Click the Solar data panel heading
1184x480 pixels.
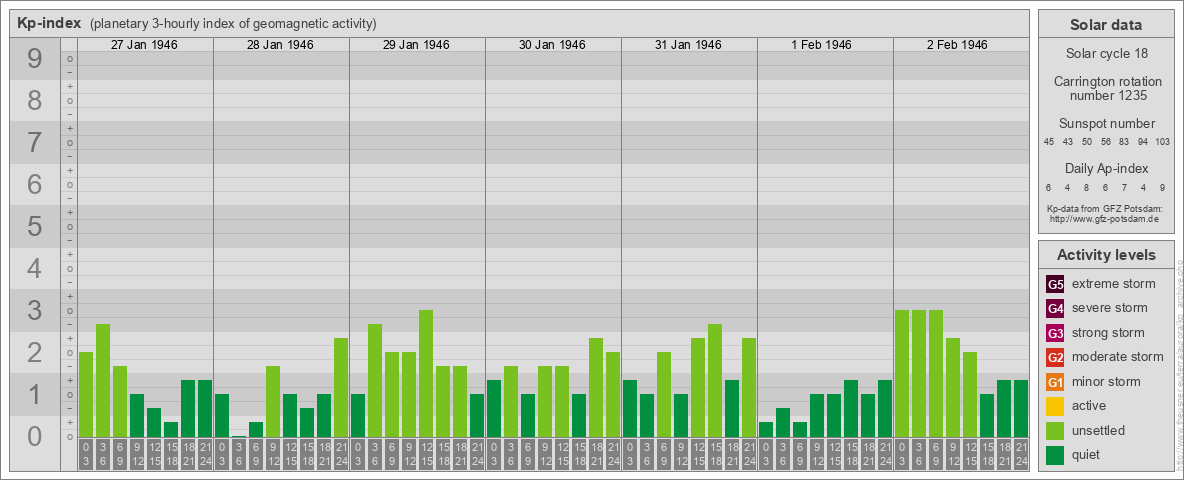[1106, 25]
